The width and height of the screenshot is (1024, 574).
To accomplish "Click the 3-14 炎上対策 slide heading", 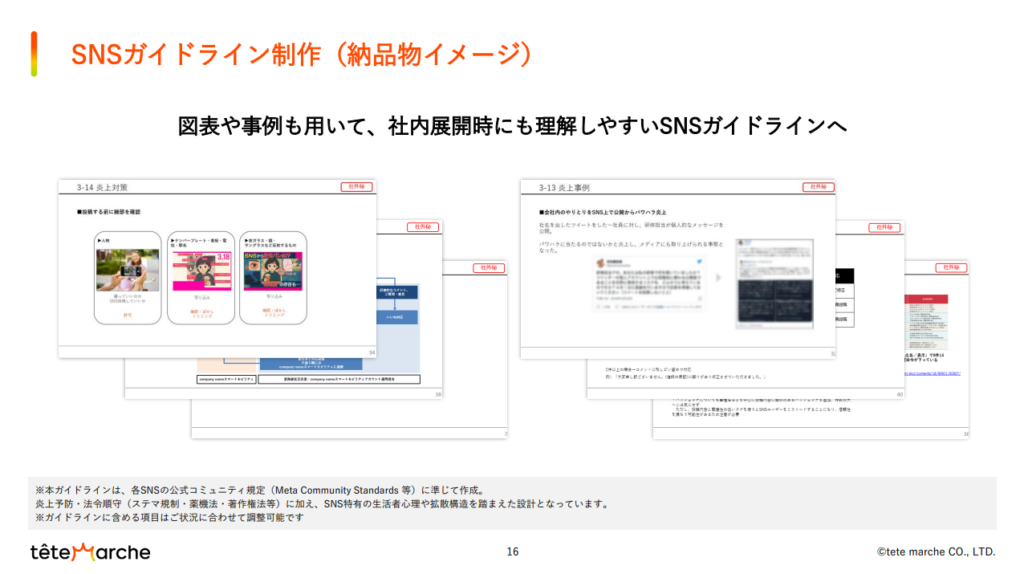I will 102,187.
